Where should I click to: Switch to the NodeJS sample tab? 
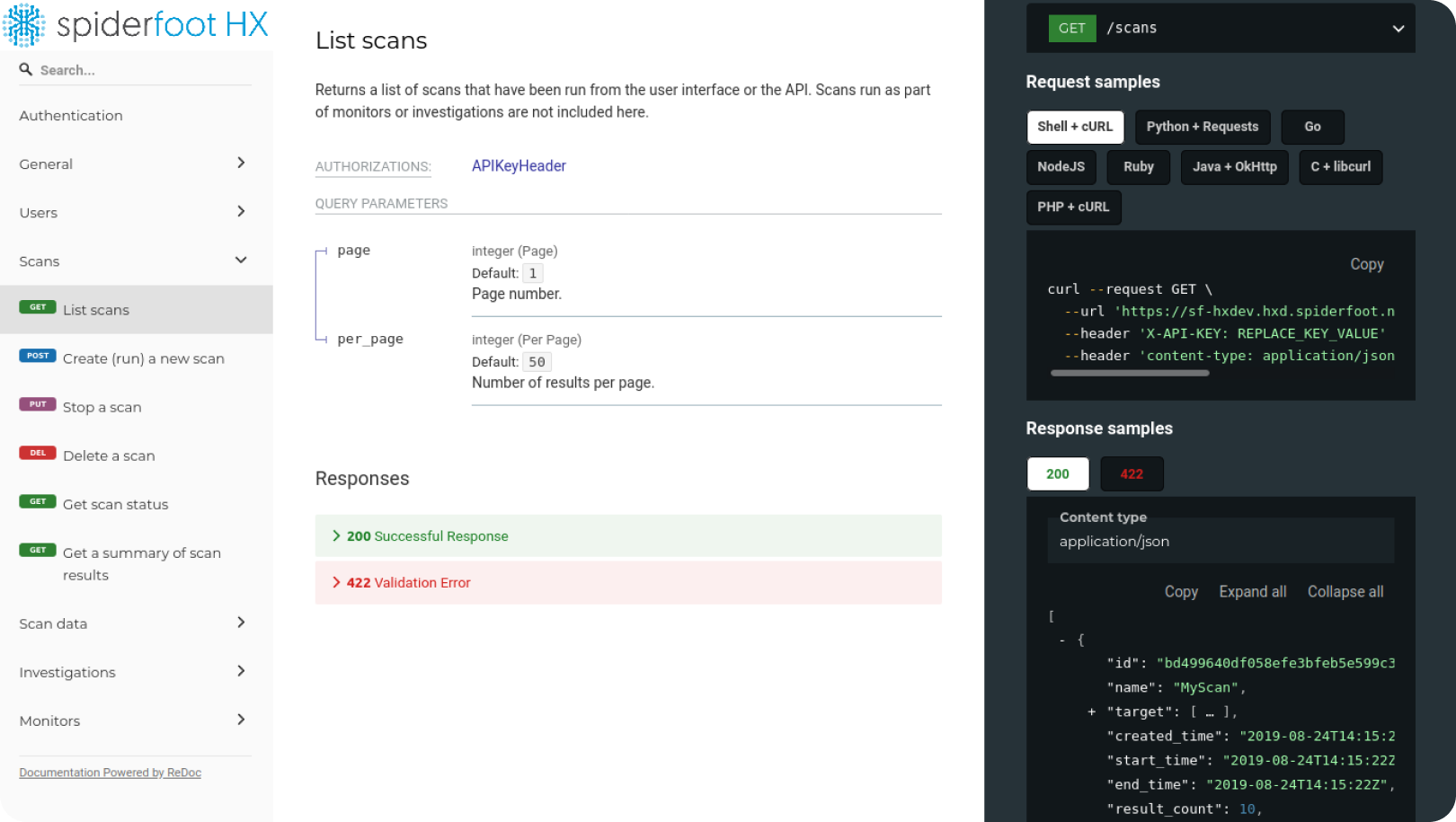pyautogui.click(x=1061, y=167)
